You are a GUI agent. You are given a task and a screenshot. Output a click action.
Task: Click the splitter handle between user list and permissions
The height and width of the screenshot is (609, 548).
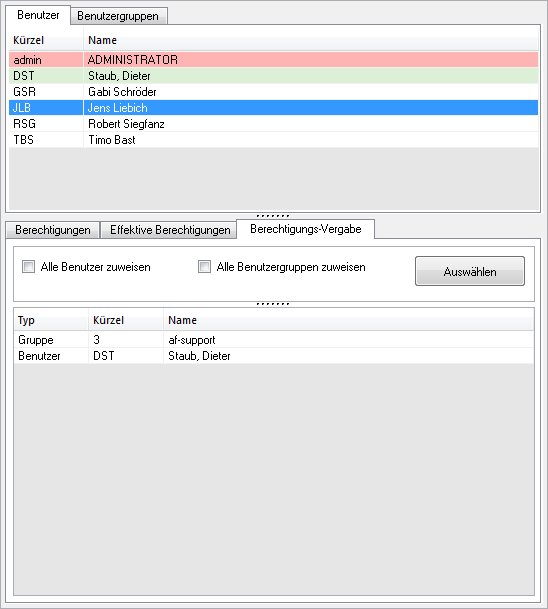pyautogui.click(x=273, y=216)
